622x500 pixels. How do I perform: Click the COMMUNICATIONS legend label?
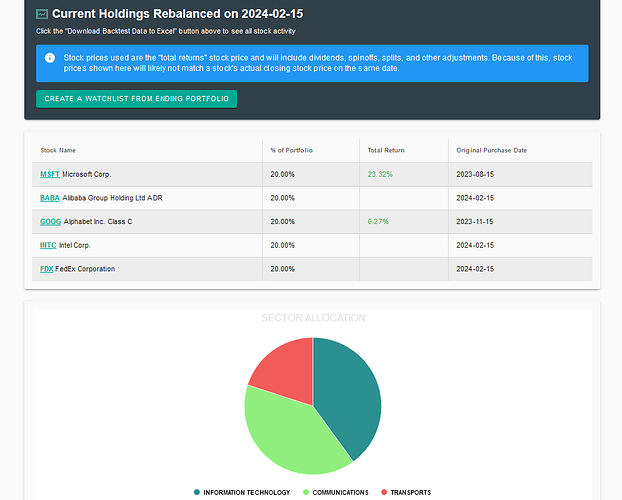[340, 492]
